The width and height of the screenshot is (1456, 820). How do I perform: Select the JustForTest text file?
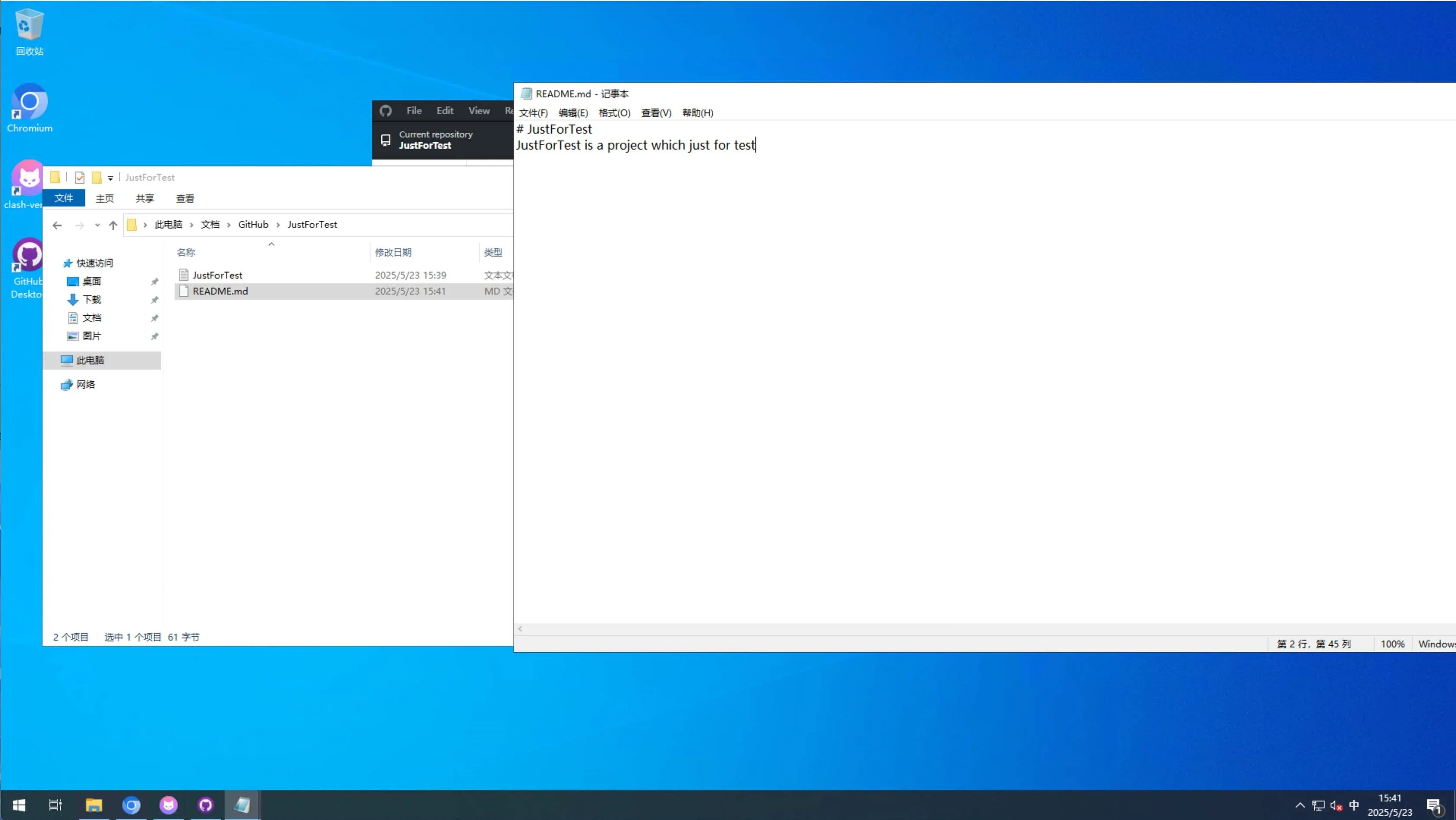(x=217, y=275)
